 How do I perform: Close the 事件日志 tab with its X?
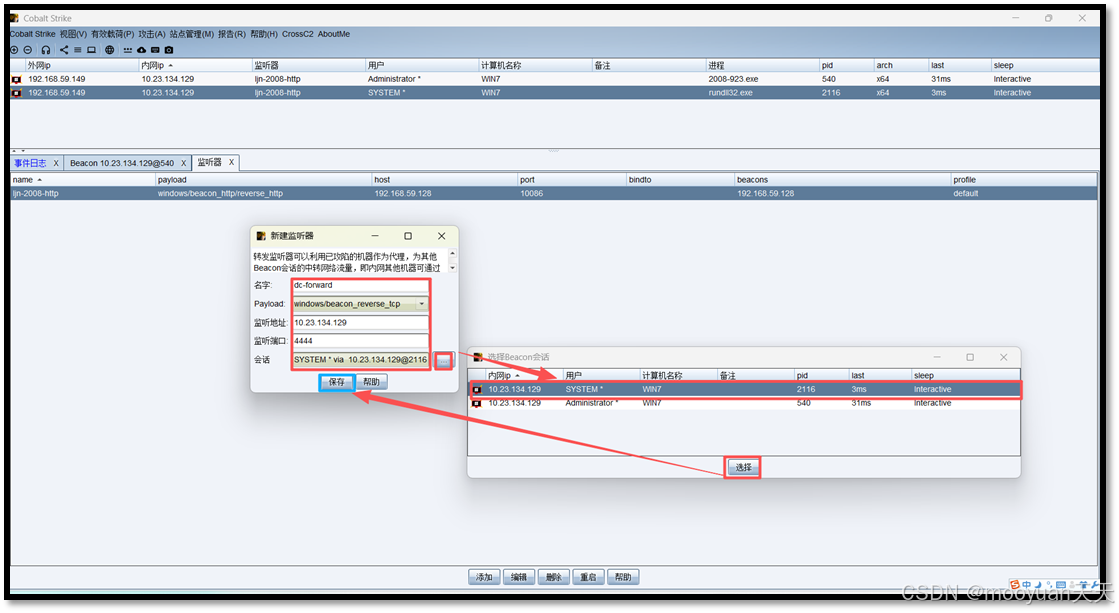click(56, 163)
